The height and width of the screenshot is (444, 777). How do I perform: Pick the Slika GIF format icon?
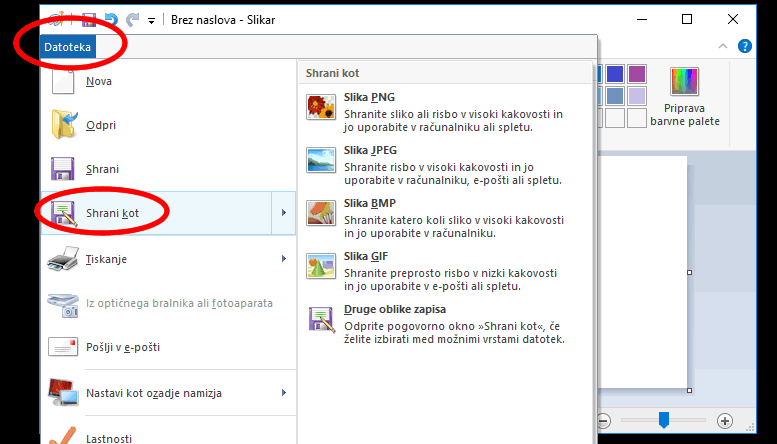coord(320,266)
